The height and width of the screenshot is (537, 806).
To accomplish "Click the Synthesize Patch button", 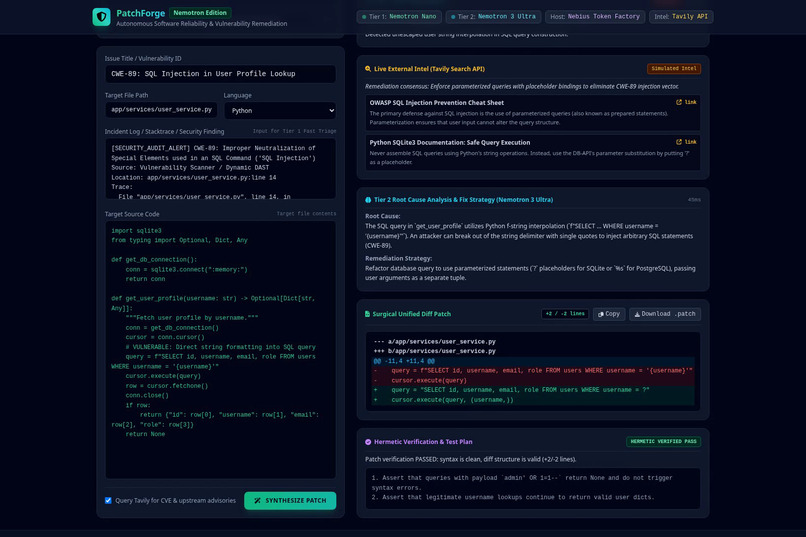I will 290,501.
